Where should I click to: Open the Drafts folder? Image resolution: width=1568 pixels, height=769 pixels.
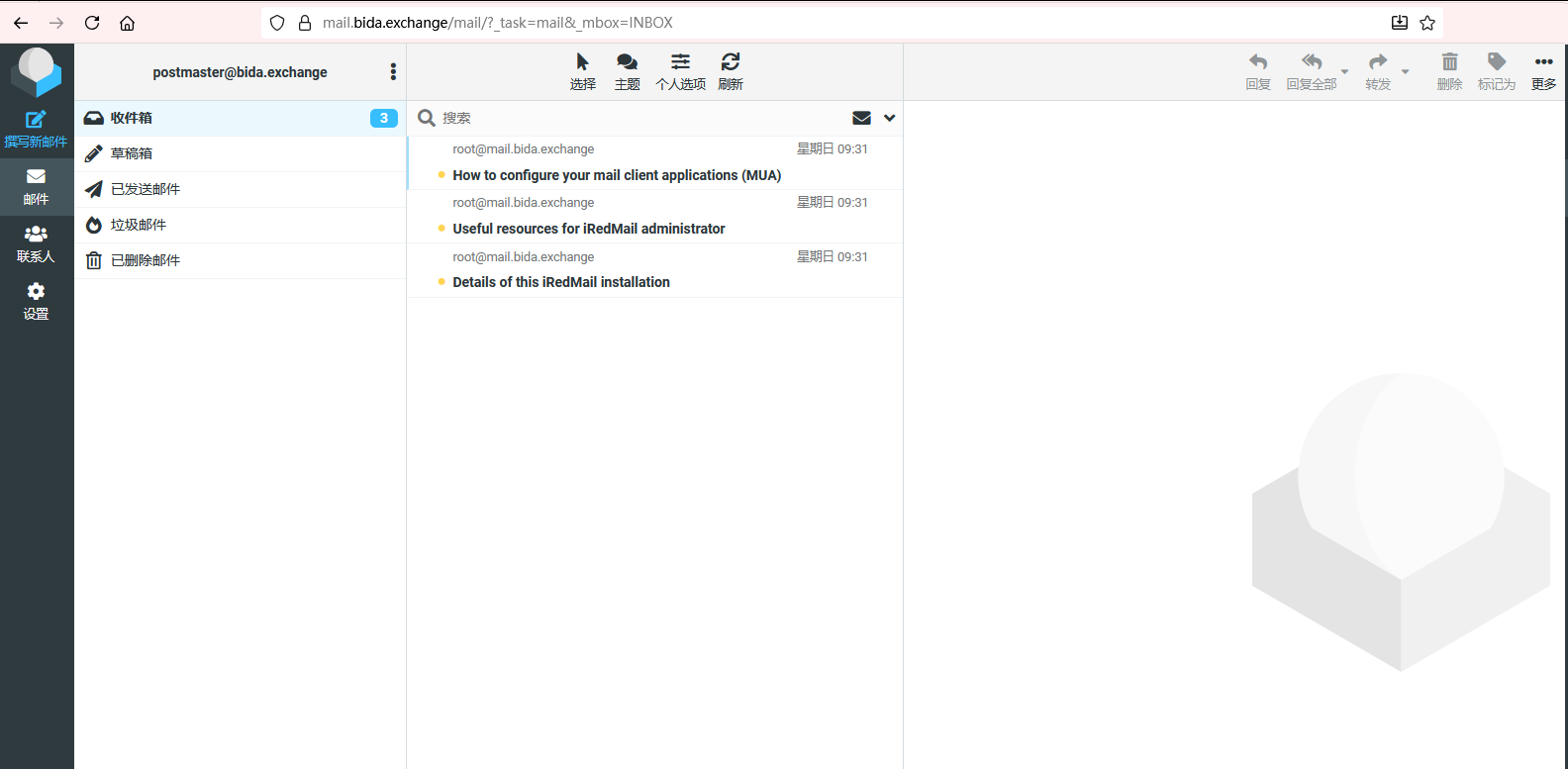tap(132, 153)
